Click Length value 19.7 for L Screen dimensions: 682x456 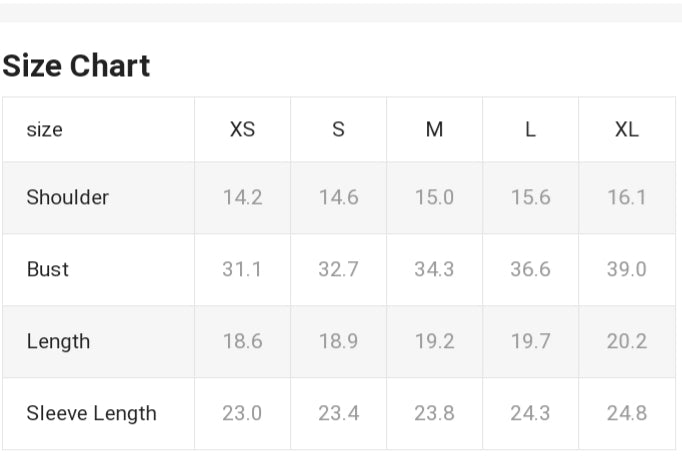(x=530, y=341)
